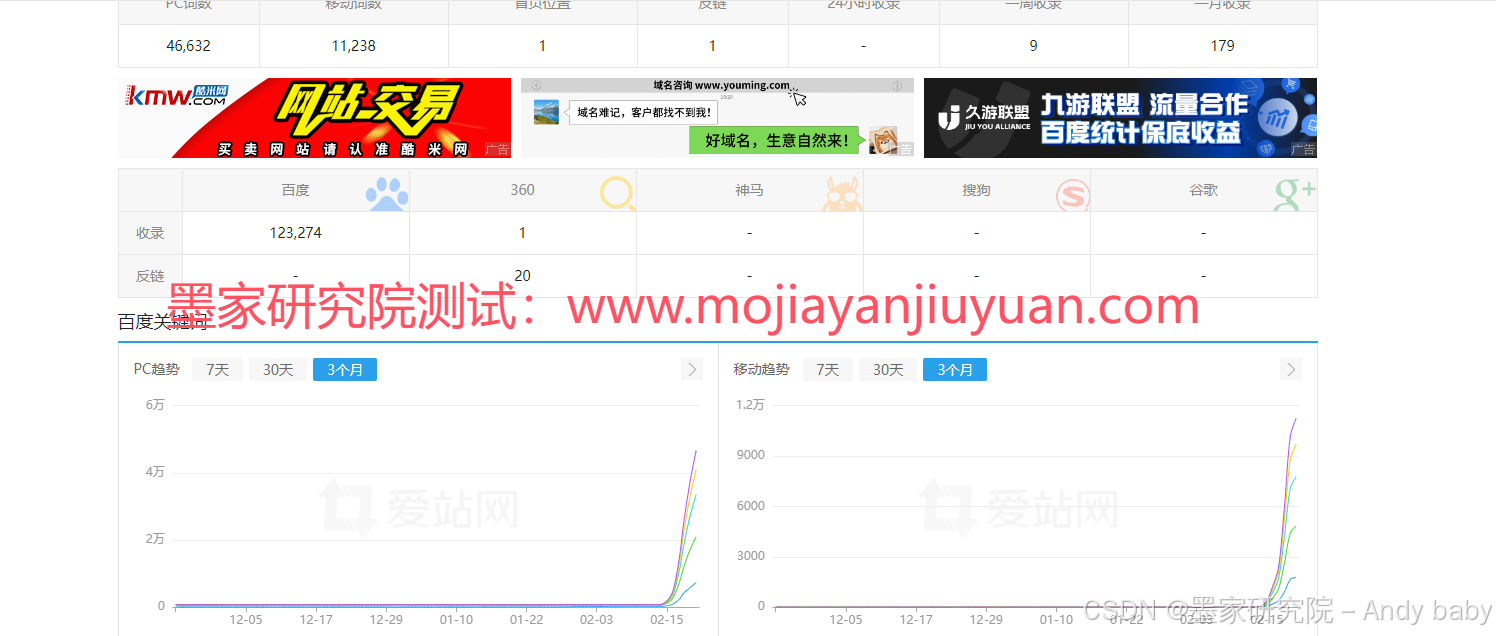Image resolution: width=1496 pixels, height=636 pixels.
Task: Click 一月收录 value 179
Action: point(1222,46)
